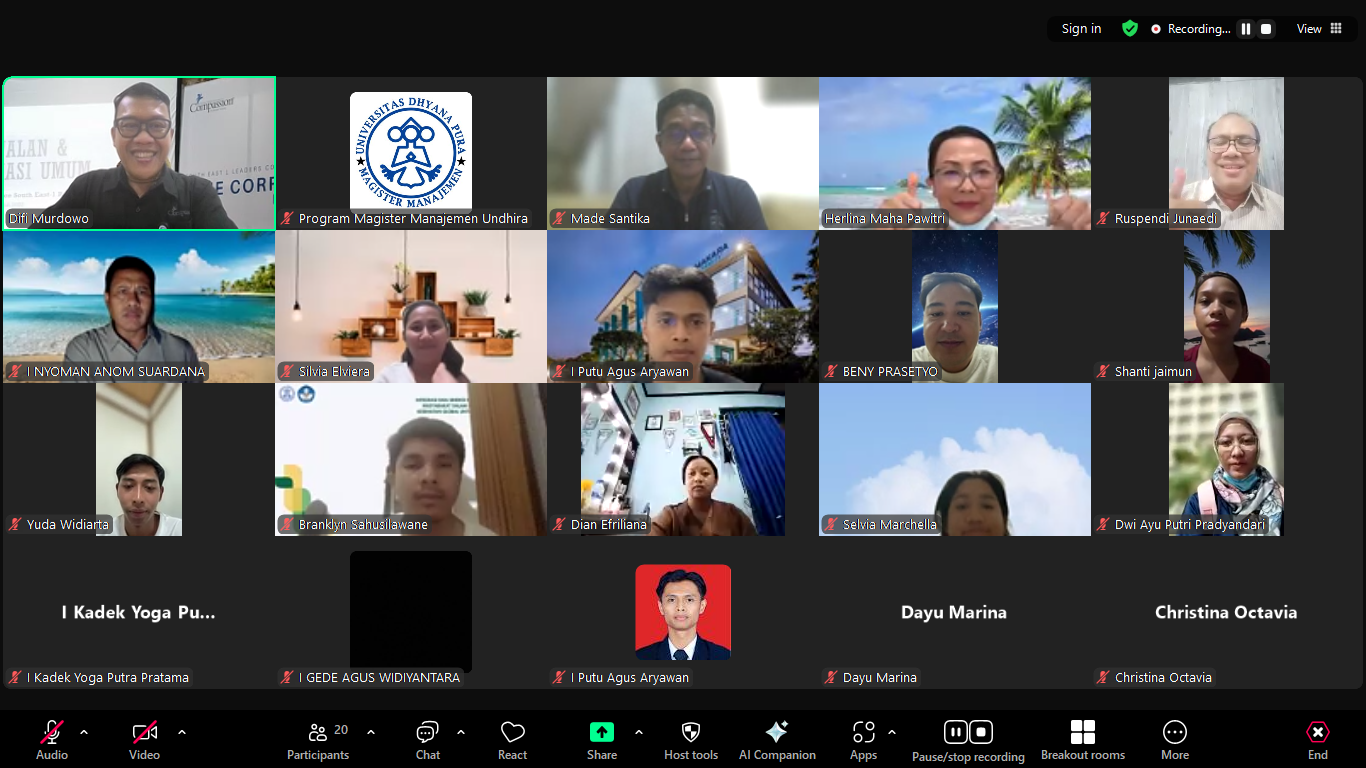Launch the AI Companion
1366x768 pixels.
click(776, 732)
